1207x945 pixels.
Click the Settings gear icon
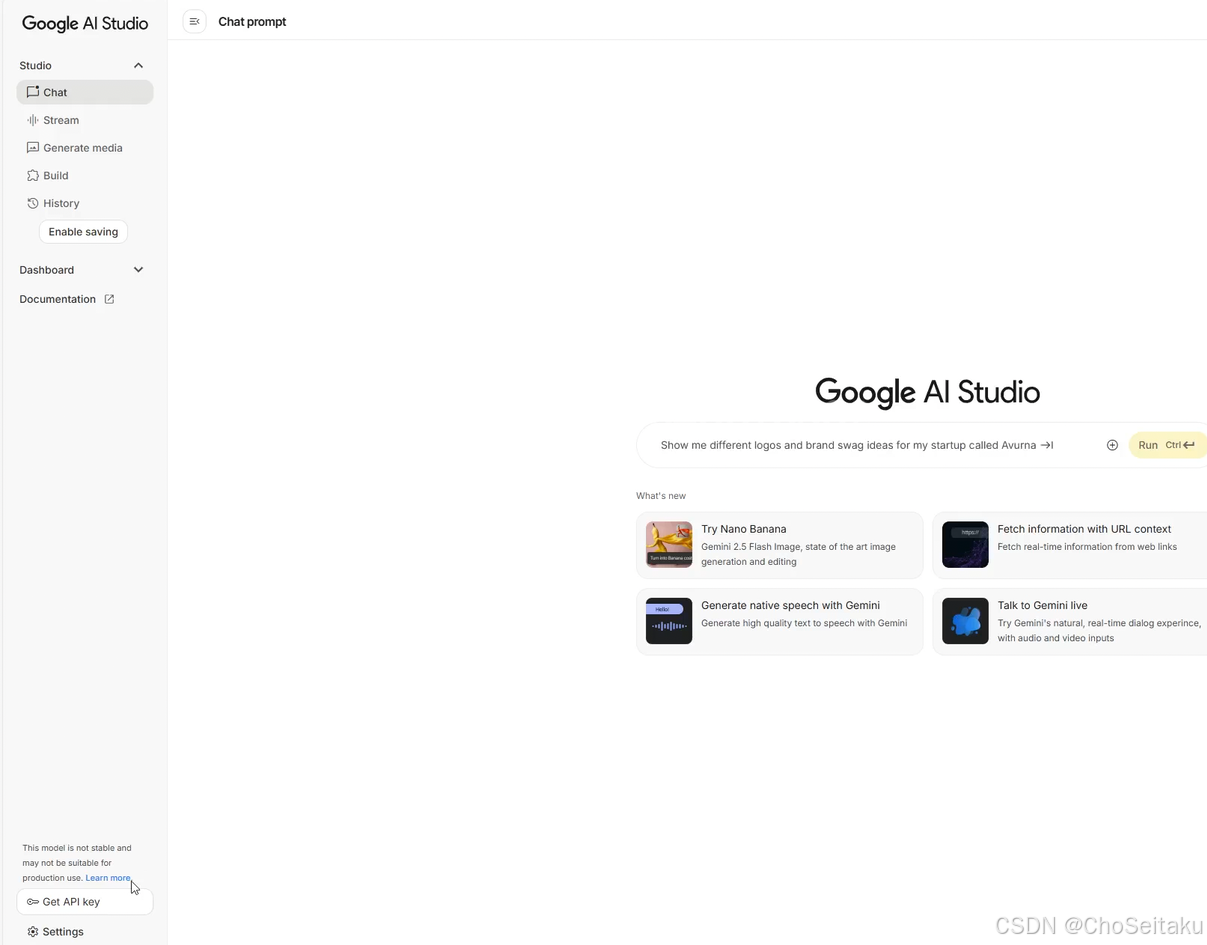pyautogui.click(x=33, y=931)
